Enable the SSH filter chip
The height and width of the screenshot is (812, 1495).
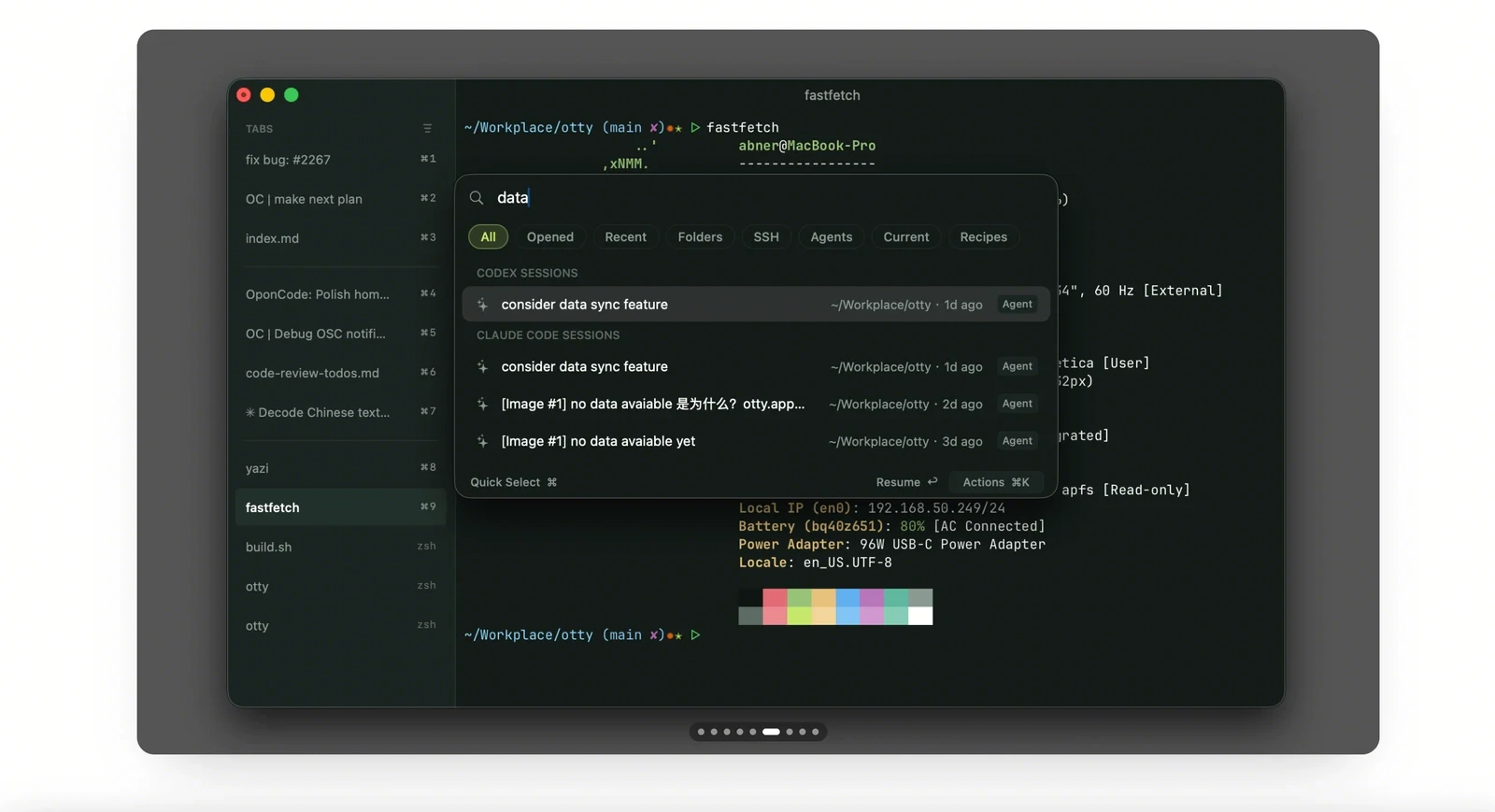[766, 237]
